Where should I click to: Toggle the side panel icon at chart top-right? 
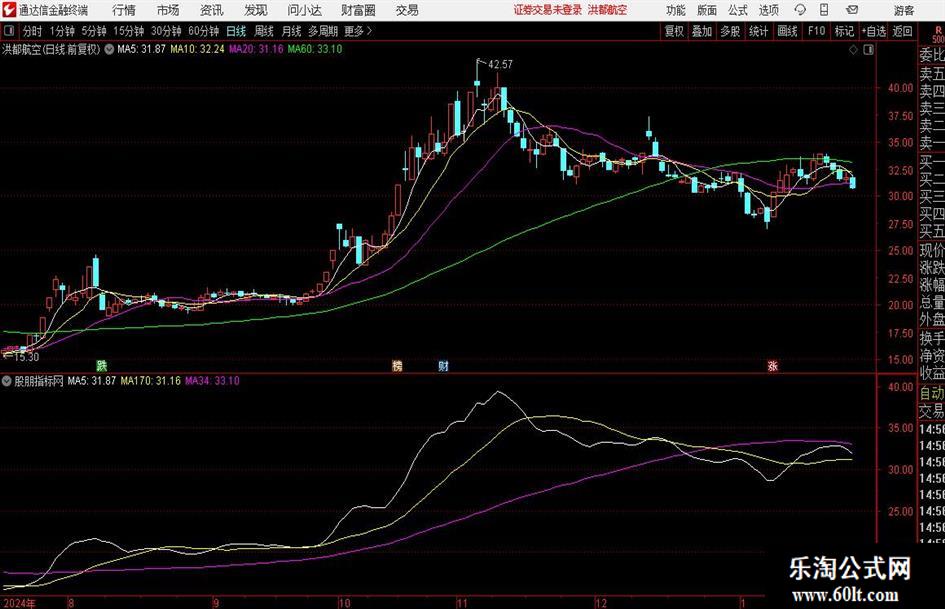868,50
